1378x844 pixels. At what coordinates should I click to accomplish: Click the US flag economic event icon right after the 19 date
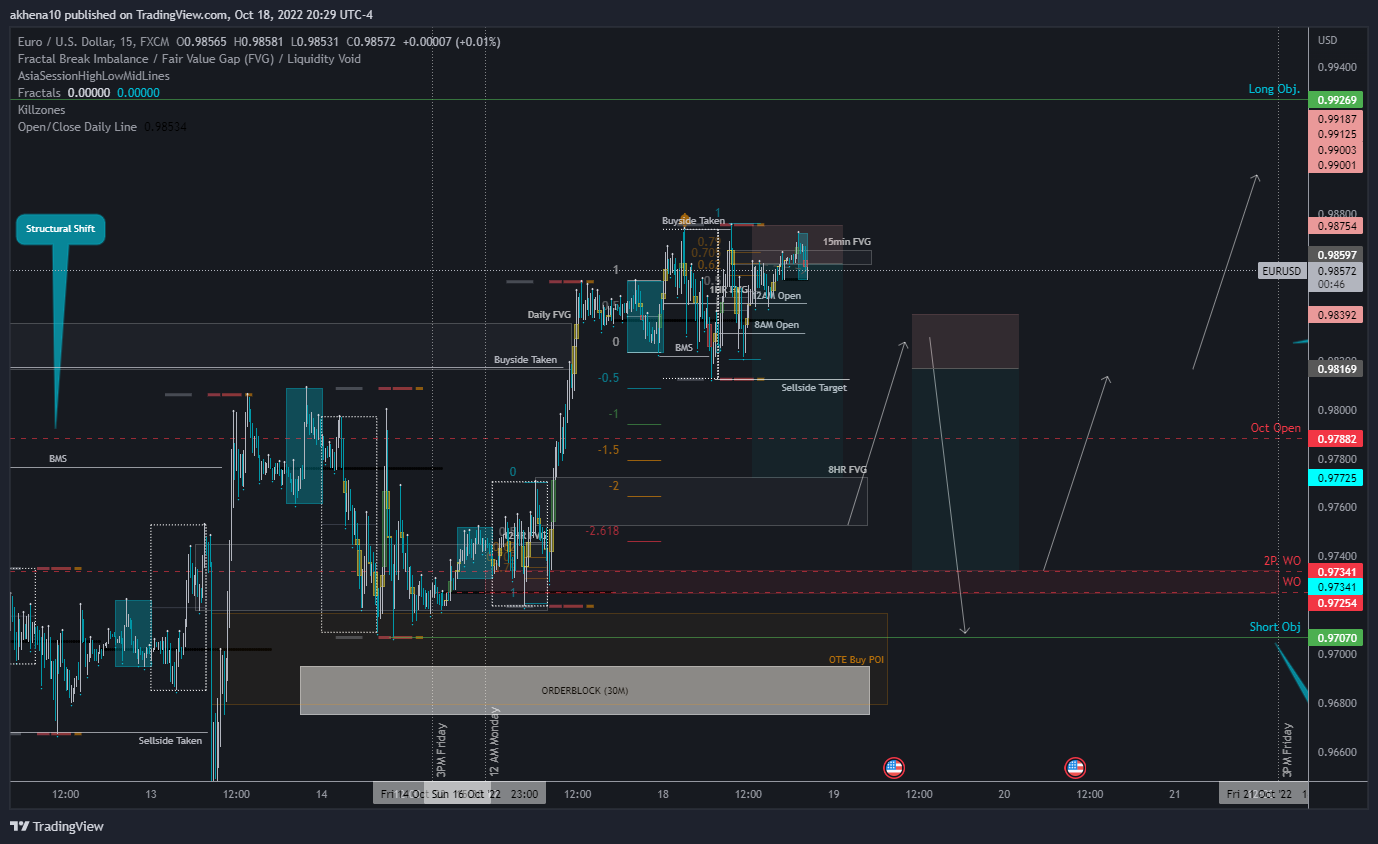pos(894,768)
